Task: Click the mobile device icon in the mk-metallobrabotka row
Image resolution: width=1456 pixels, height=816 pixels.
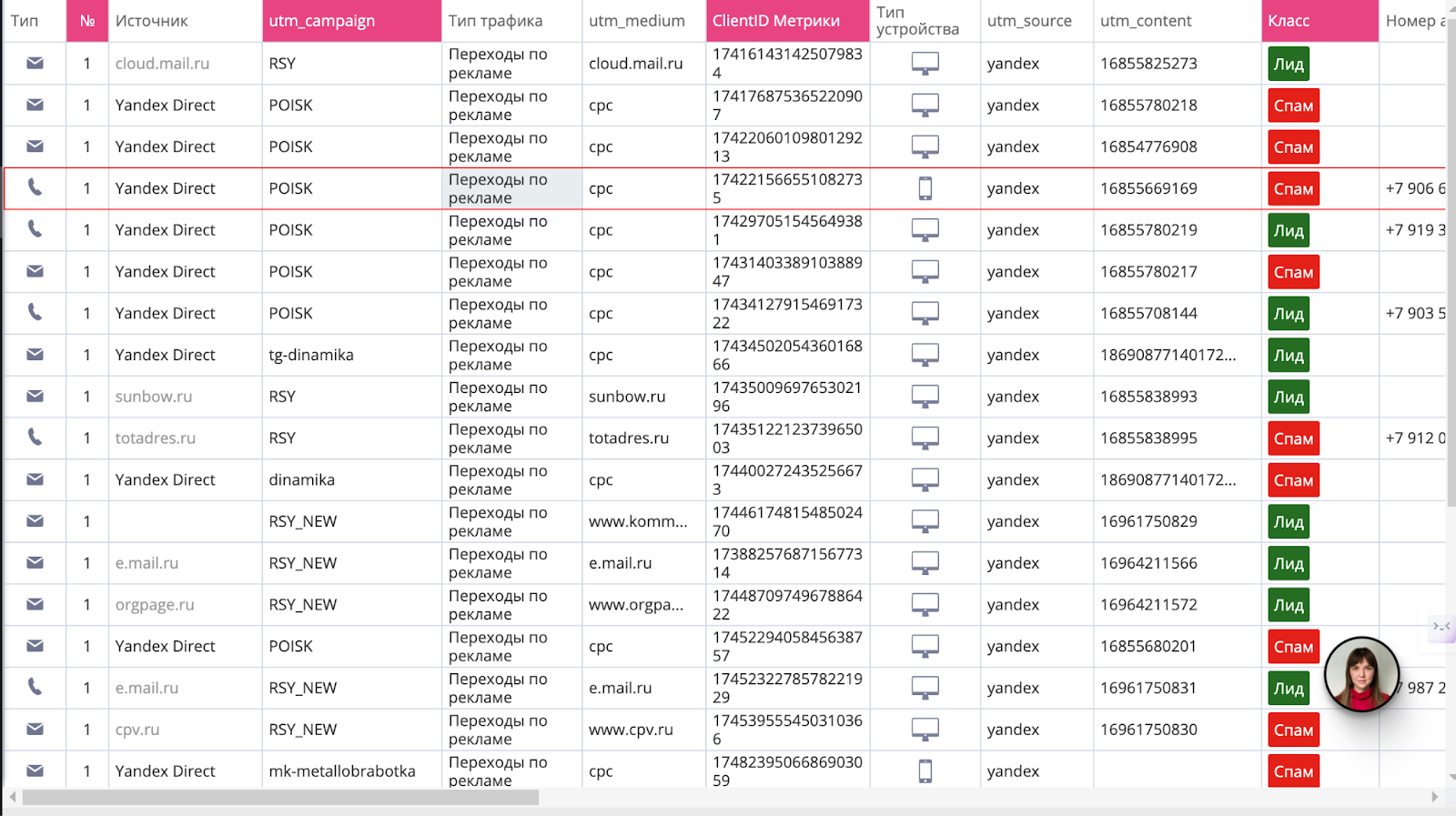Action: point(925,771)
